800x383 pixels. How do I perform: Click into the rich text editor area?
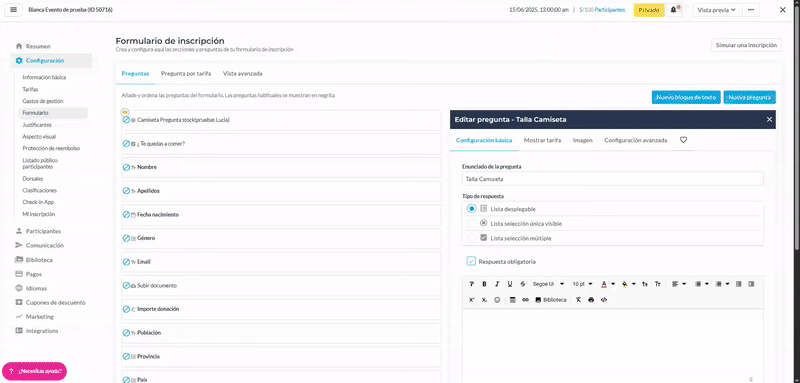(613, 346)
